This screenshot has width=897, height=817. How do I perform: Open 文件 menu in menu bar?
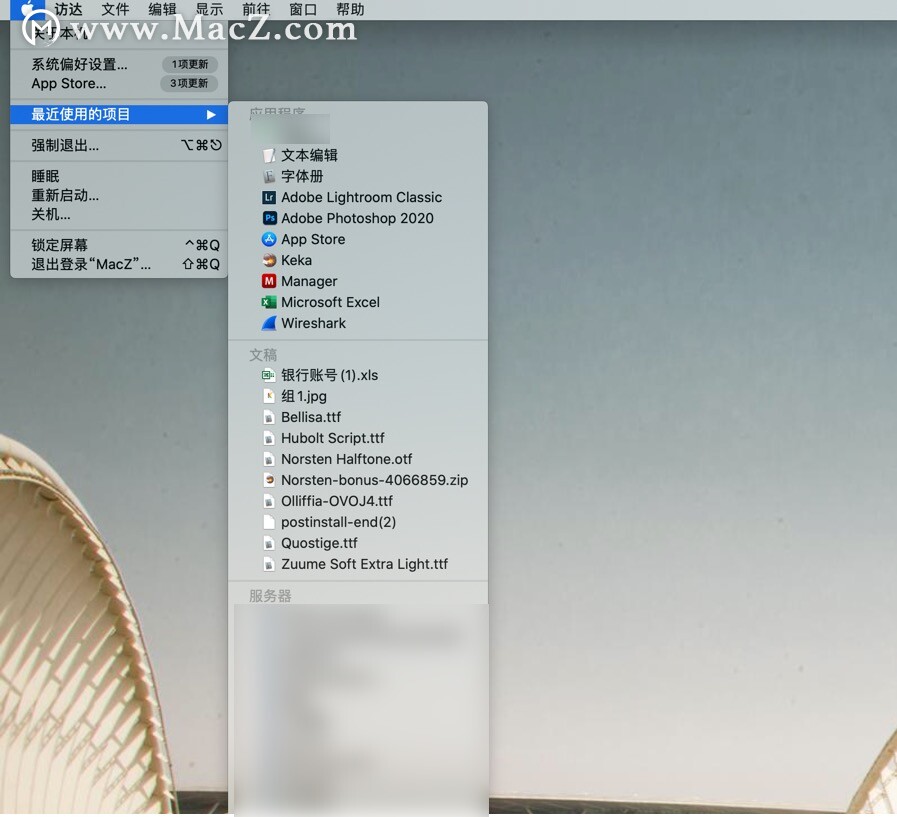(115, 9)
